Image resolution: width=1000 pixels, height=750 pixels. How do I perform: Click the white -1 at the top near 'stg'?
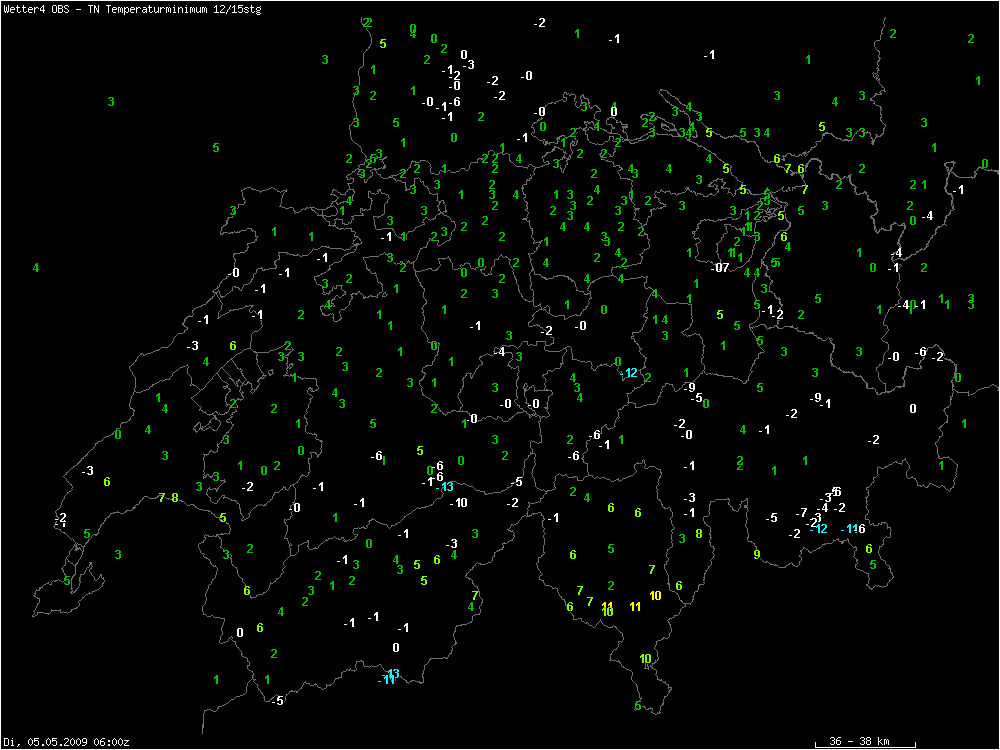pyautogui.click(x=614, y=38)
